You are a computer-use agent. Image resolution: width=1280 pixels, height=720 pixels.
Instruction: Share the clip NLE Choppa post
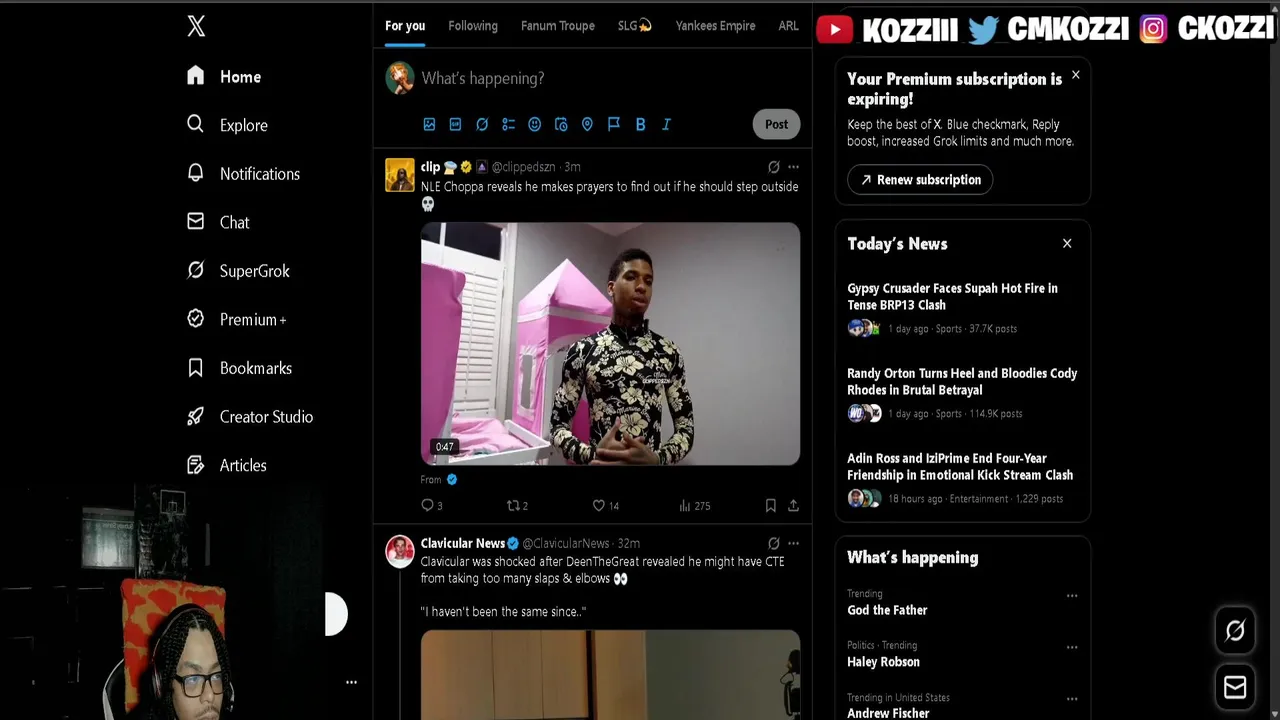(x=793, y=506)
